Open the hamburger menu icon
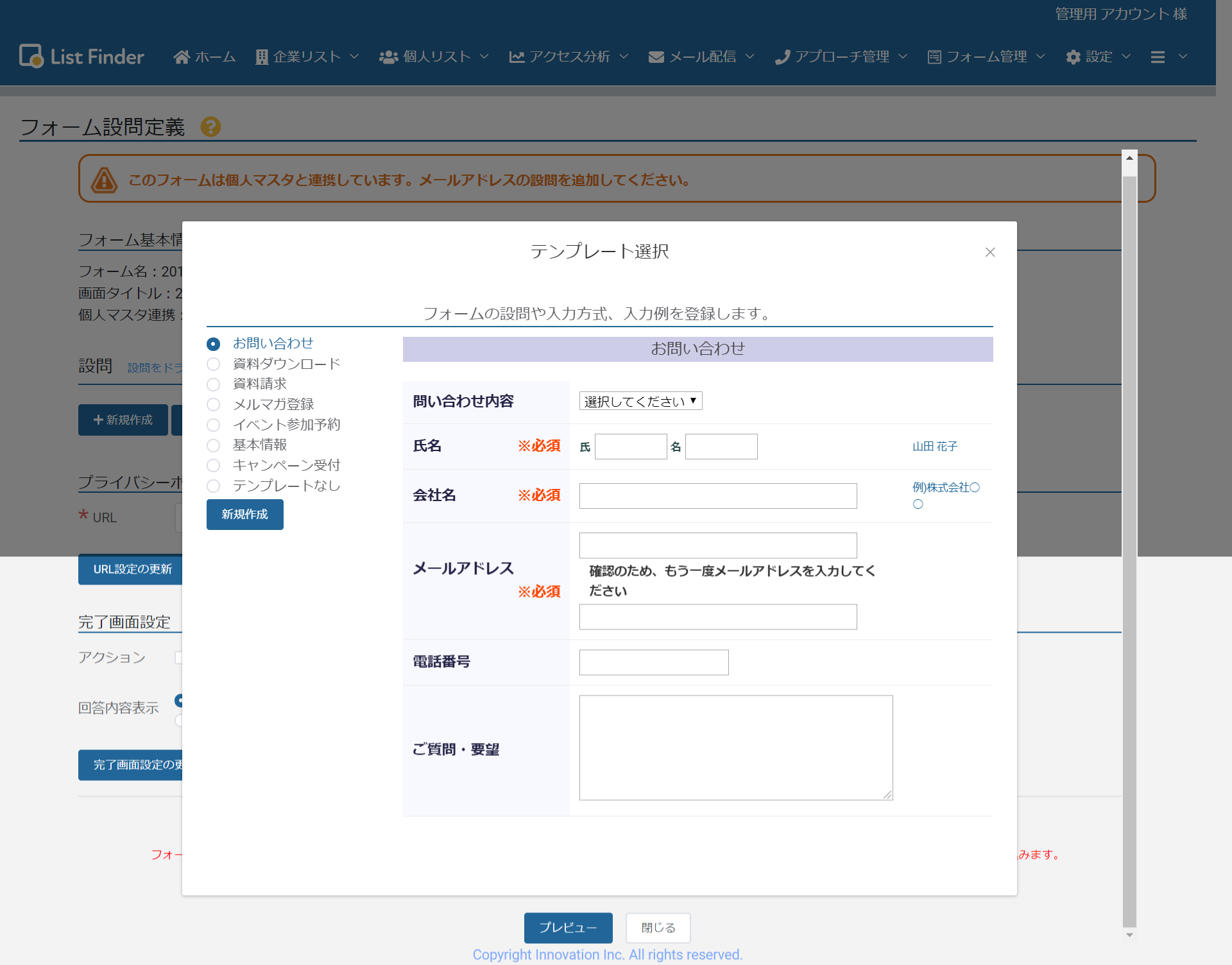 click(1158, 57)
